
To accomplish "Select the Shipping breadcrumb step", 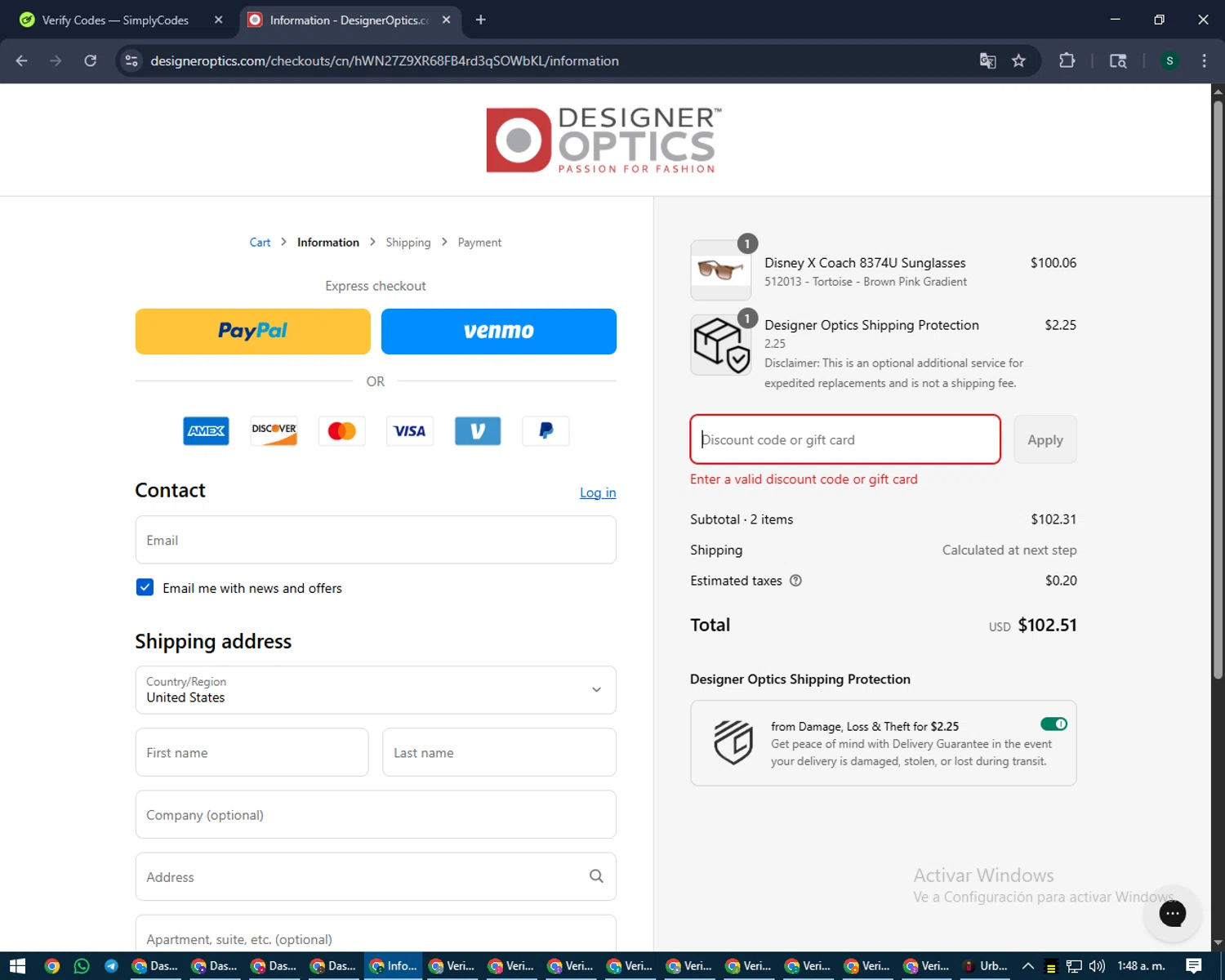I will coord(408,243).
